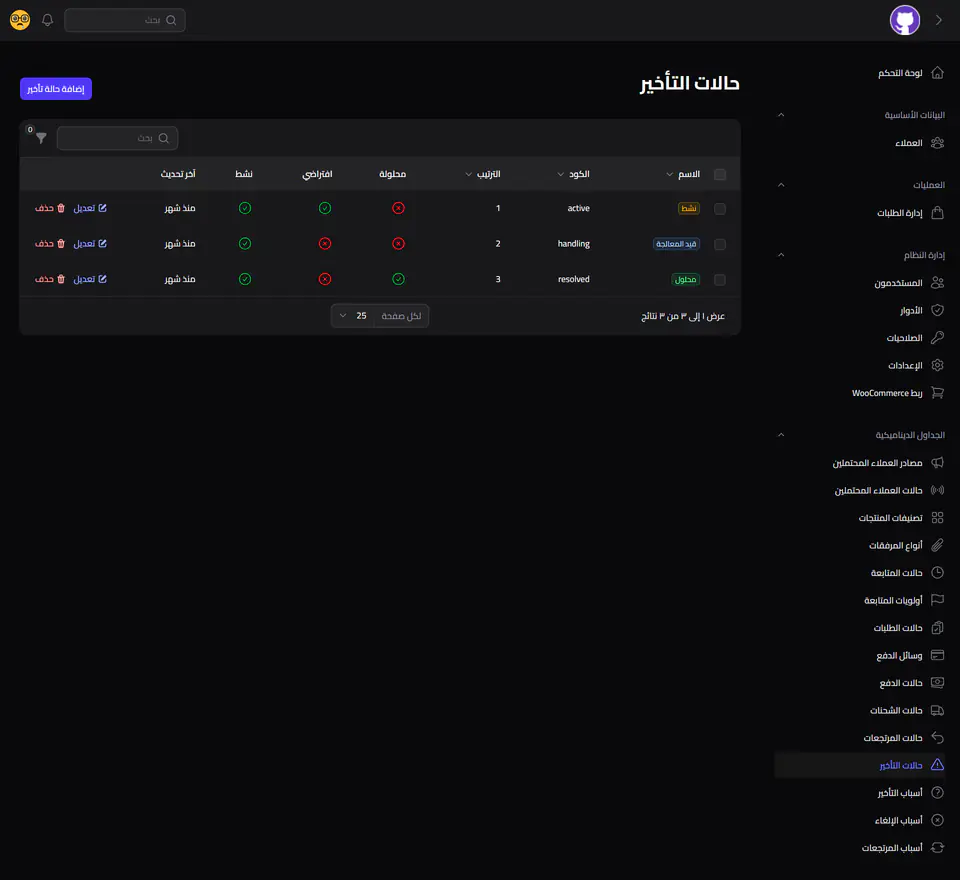Click the filter funnel icon

coord(41,138)
